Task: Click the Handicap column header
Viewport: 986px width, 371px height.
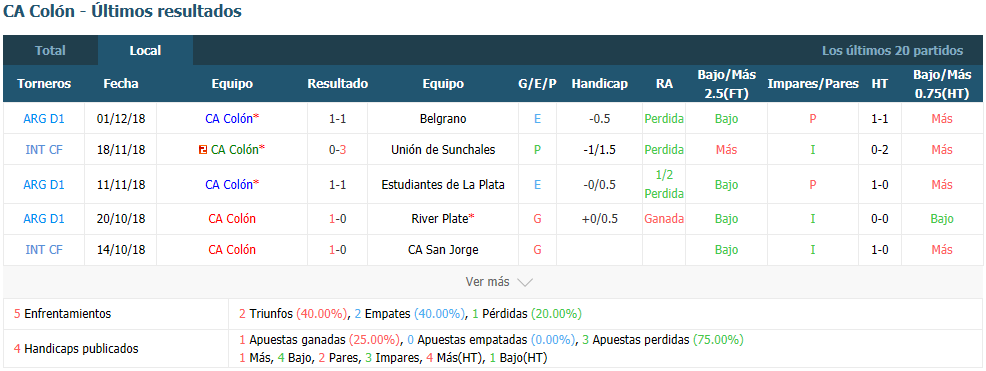Action: [599, 84]
